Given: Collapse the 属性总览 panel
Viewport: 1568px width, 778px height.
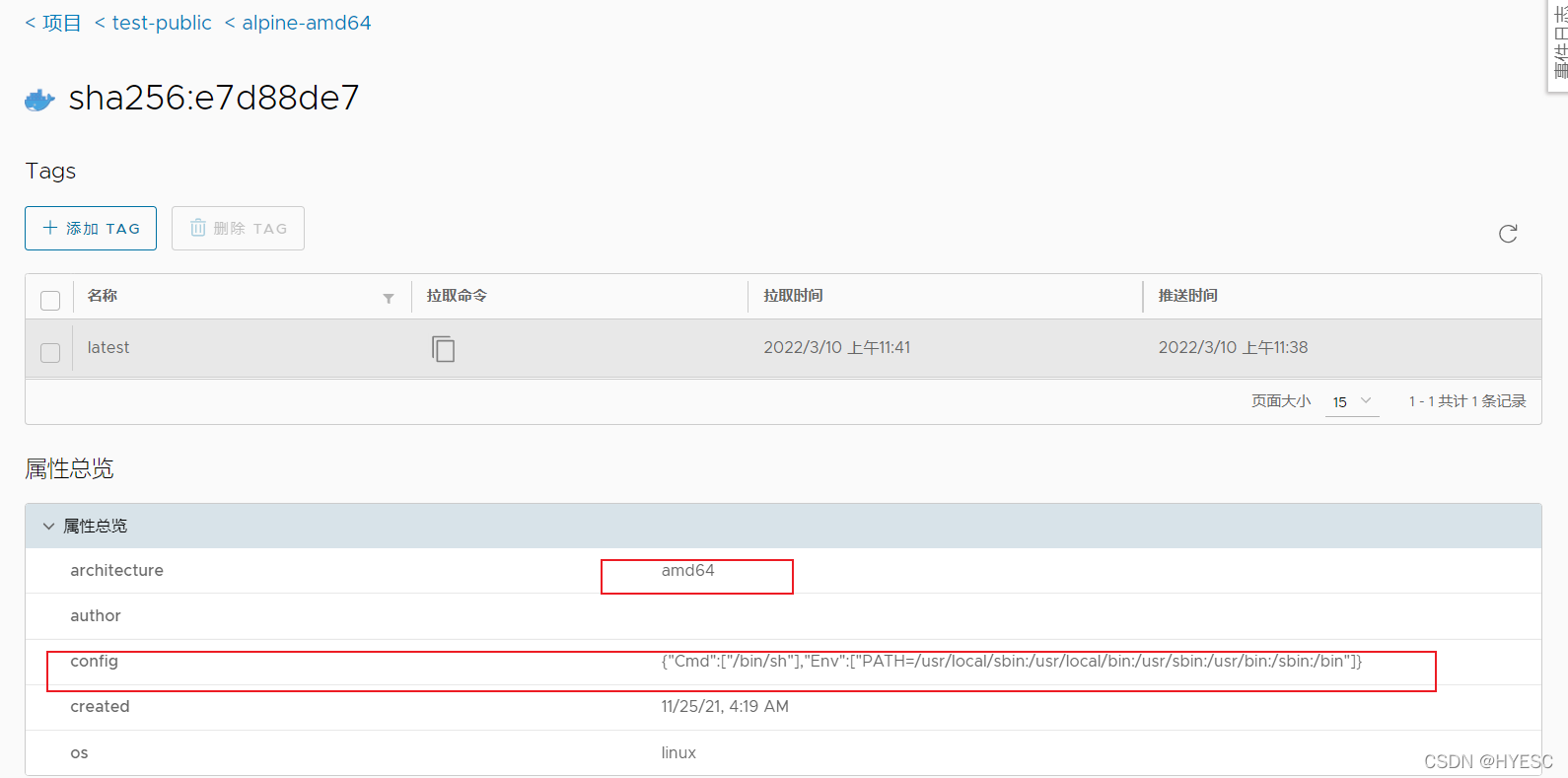Looking at the screenshot, I should tap(48, 526).
